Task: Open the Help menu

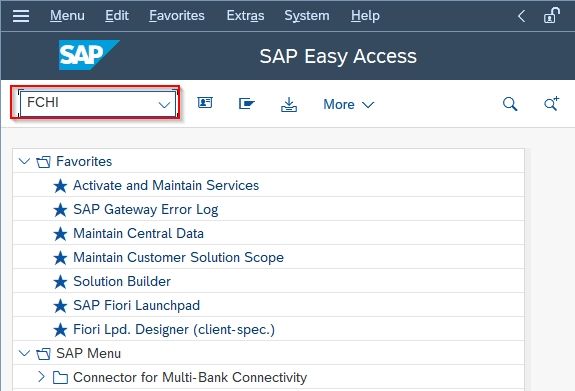Action: [365, 16]
